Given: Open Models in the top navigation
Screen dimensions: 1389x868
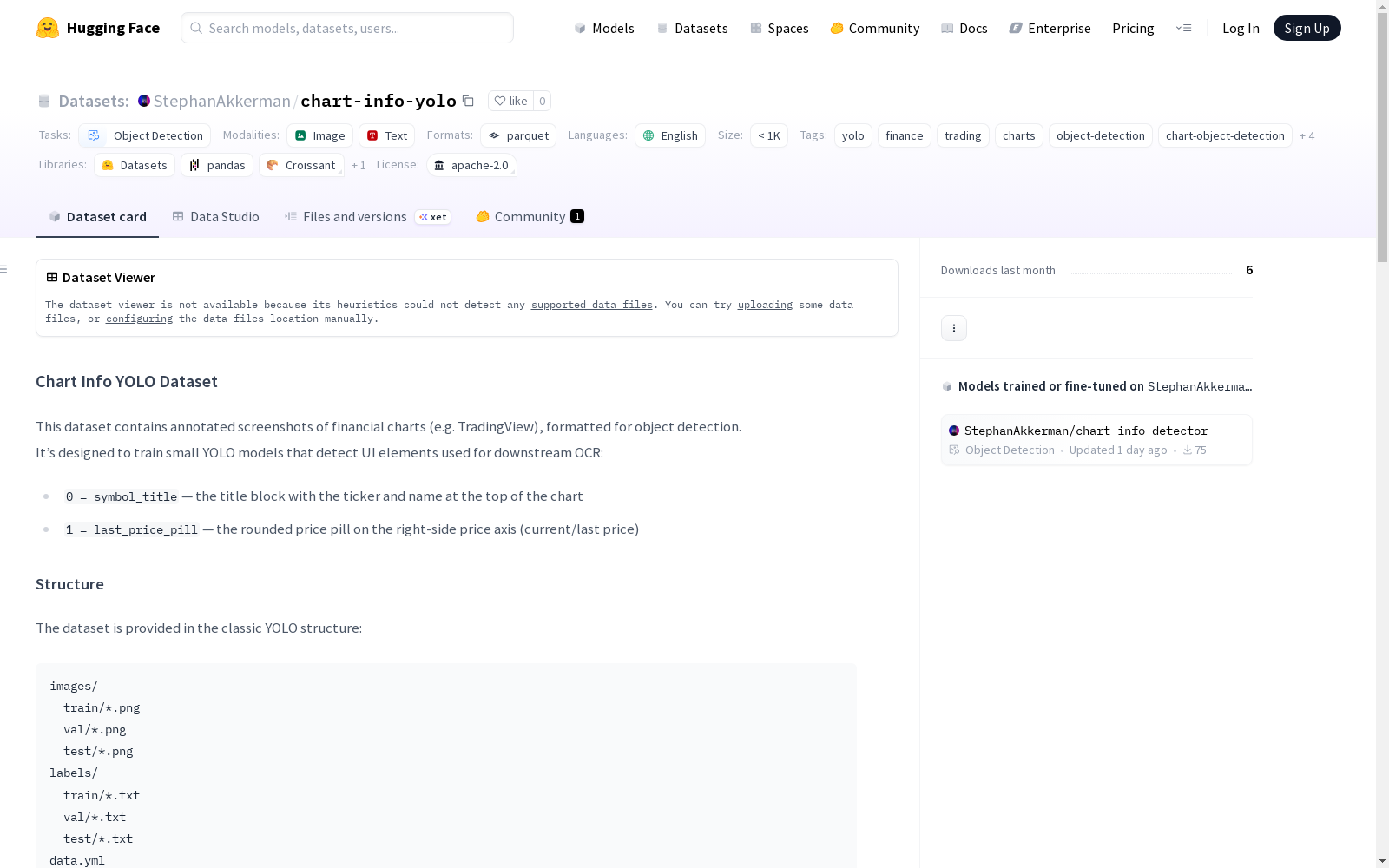Looking at the screenshot, I should tap(604, 28).
